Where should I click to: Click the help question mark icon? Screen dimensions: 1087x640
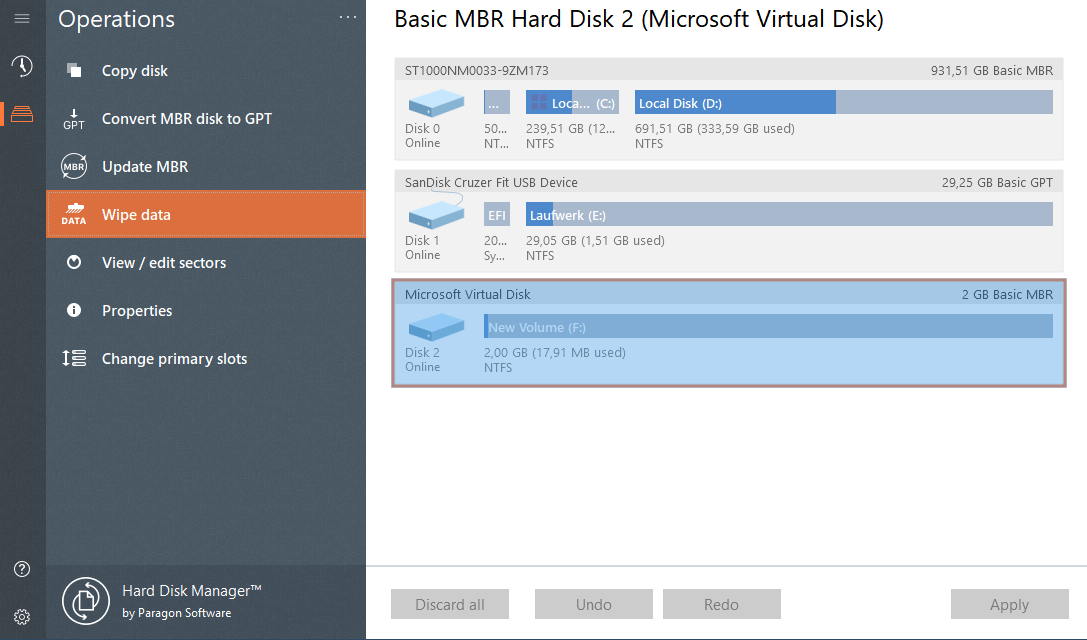[x=22, y=569]
